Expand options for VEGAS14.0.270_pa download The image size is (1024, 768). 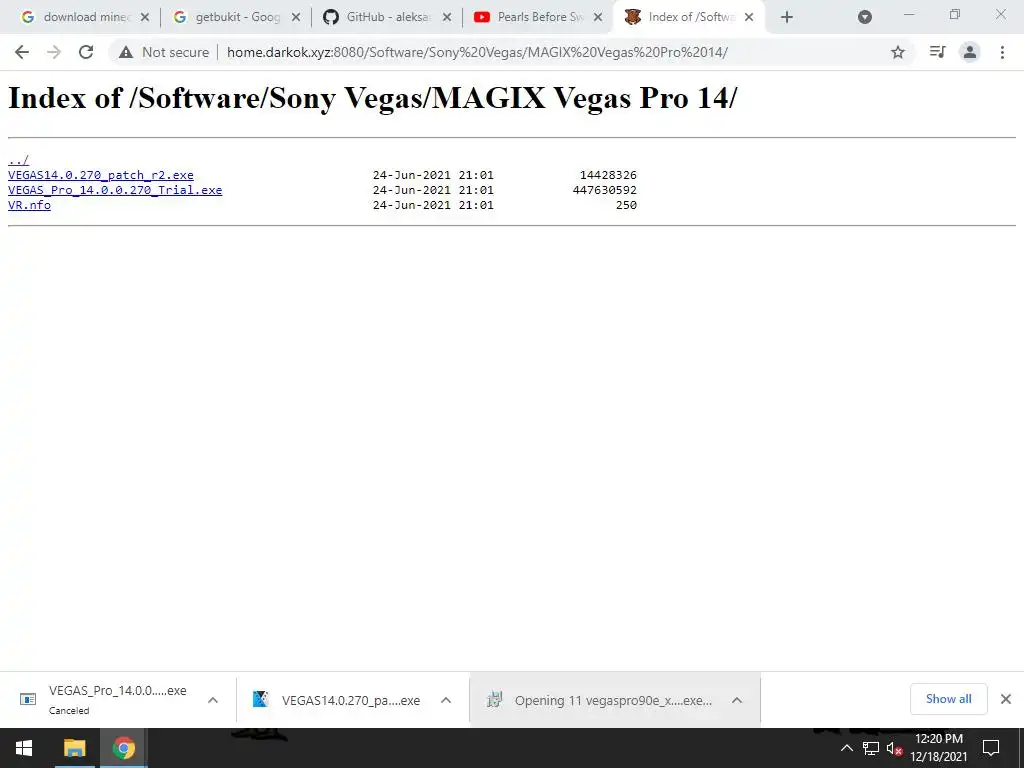(x=445, y=700)
